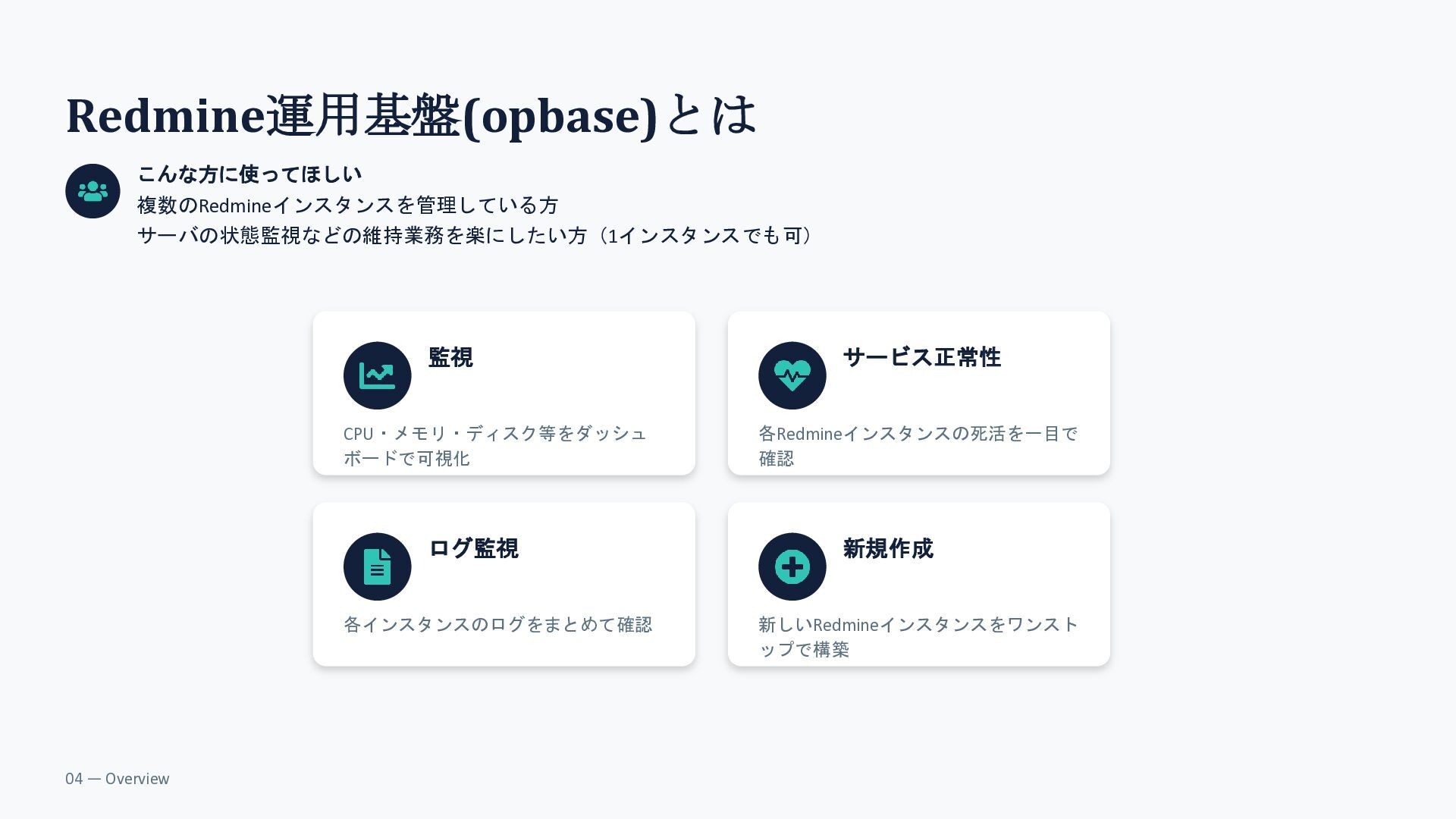
Task: Click the chart line icon for 監視
Action: pos(377,375)
